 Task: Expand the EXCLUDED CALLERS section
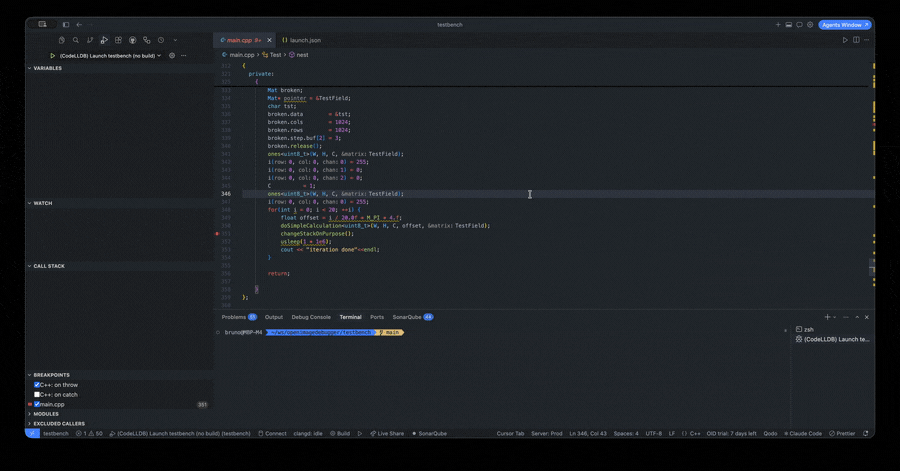(x=119, y=423)
